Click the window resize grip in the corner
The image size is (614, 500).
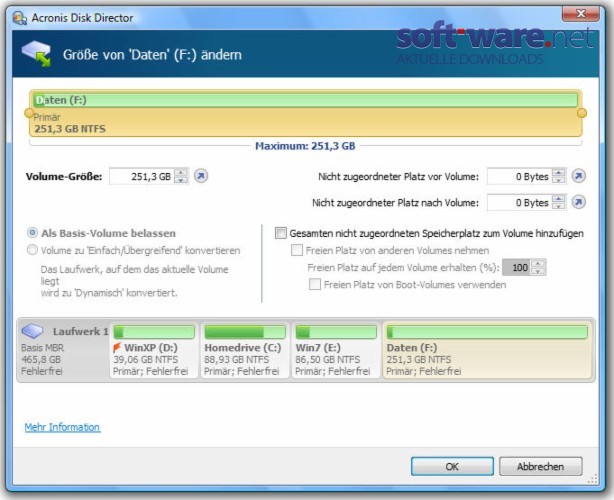(593, 479)
